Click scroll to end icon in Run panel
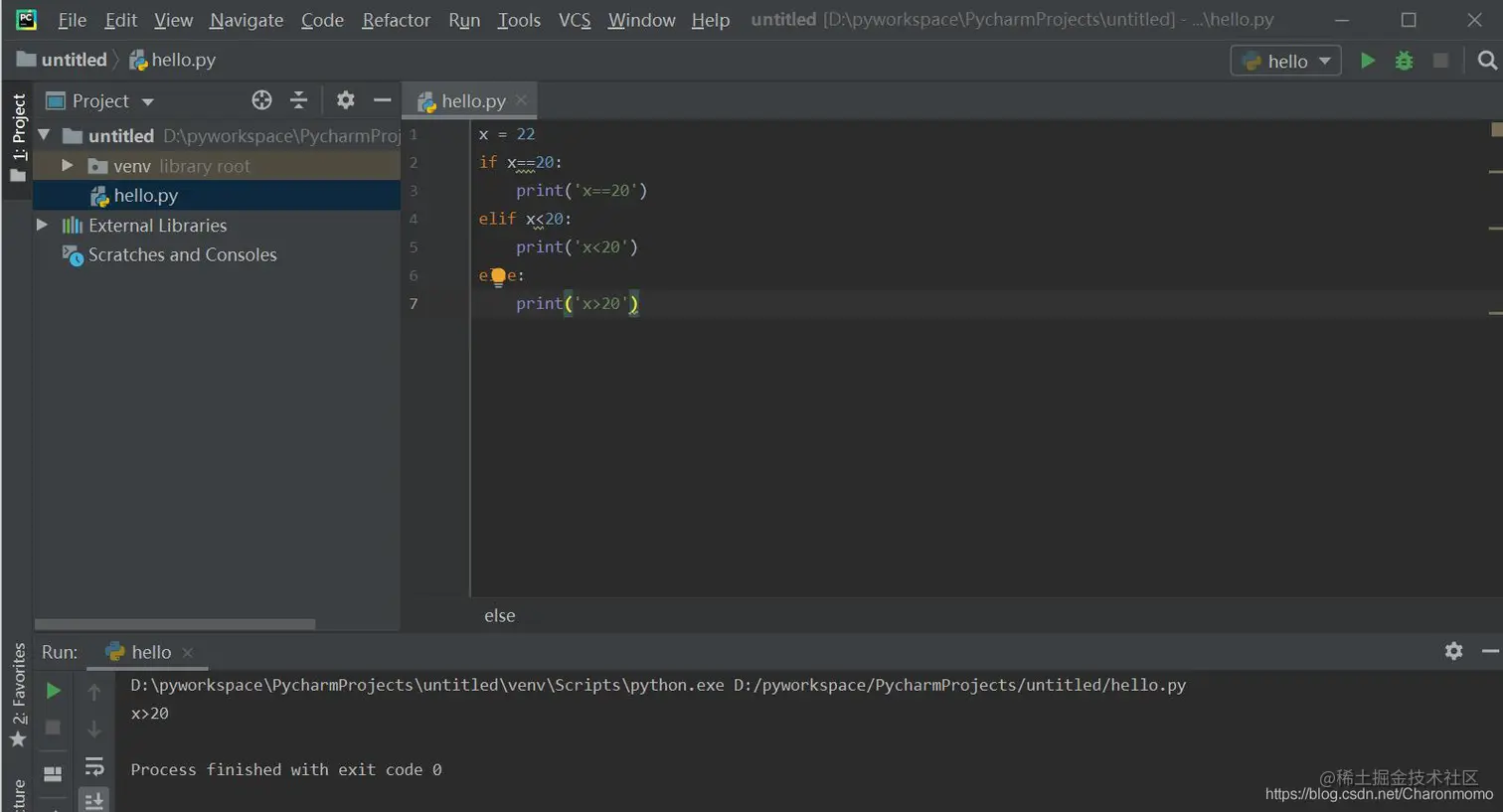This screenshot has width=1503, height=812. [x=94, y=801]
